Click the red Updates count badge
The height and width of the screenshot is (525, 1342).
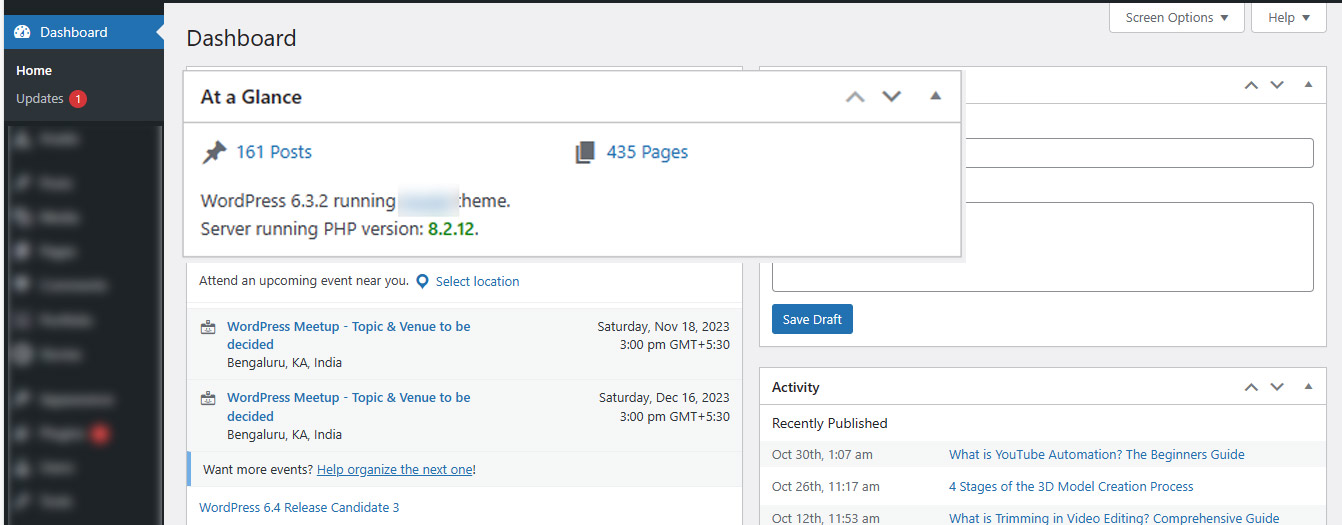click(x=78, y=99)
